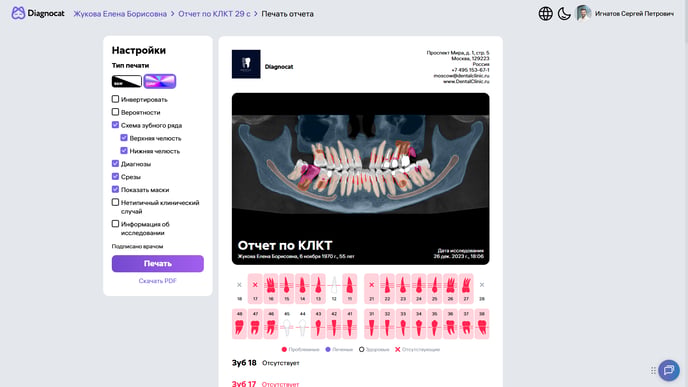688x387 pixels.
Task: Uncheck Верхняя челюсть option
Action: [x=124, y=138]
